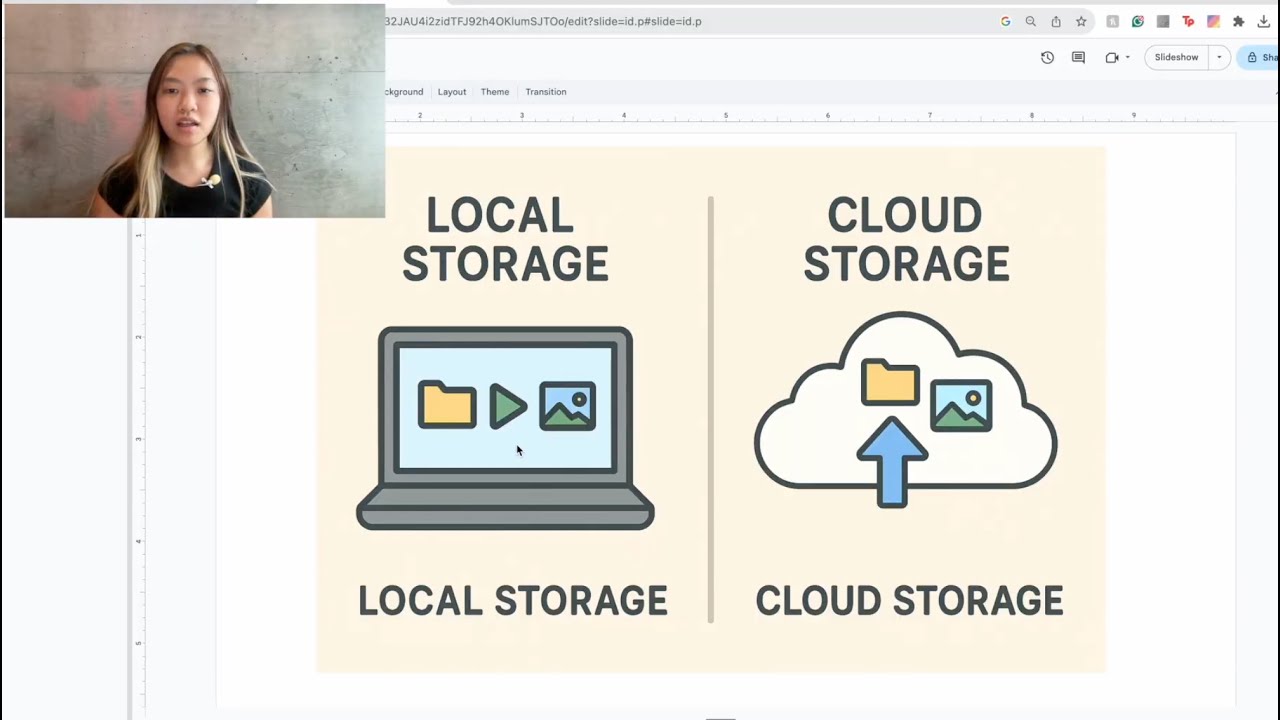Select the bottom CLOUD STORAGE caption
Image resolution: width=1280 pixels, height=720 pixels.
pos(909,601)
